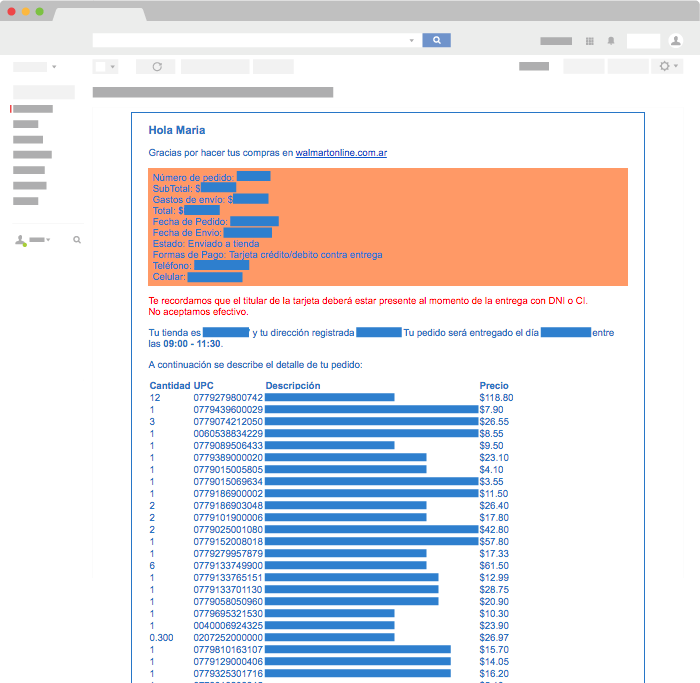Open the walmartonline.com.ar link

(x=341, y=153)
